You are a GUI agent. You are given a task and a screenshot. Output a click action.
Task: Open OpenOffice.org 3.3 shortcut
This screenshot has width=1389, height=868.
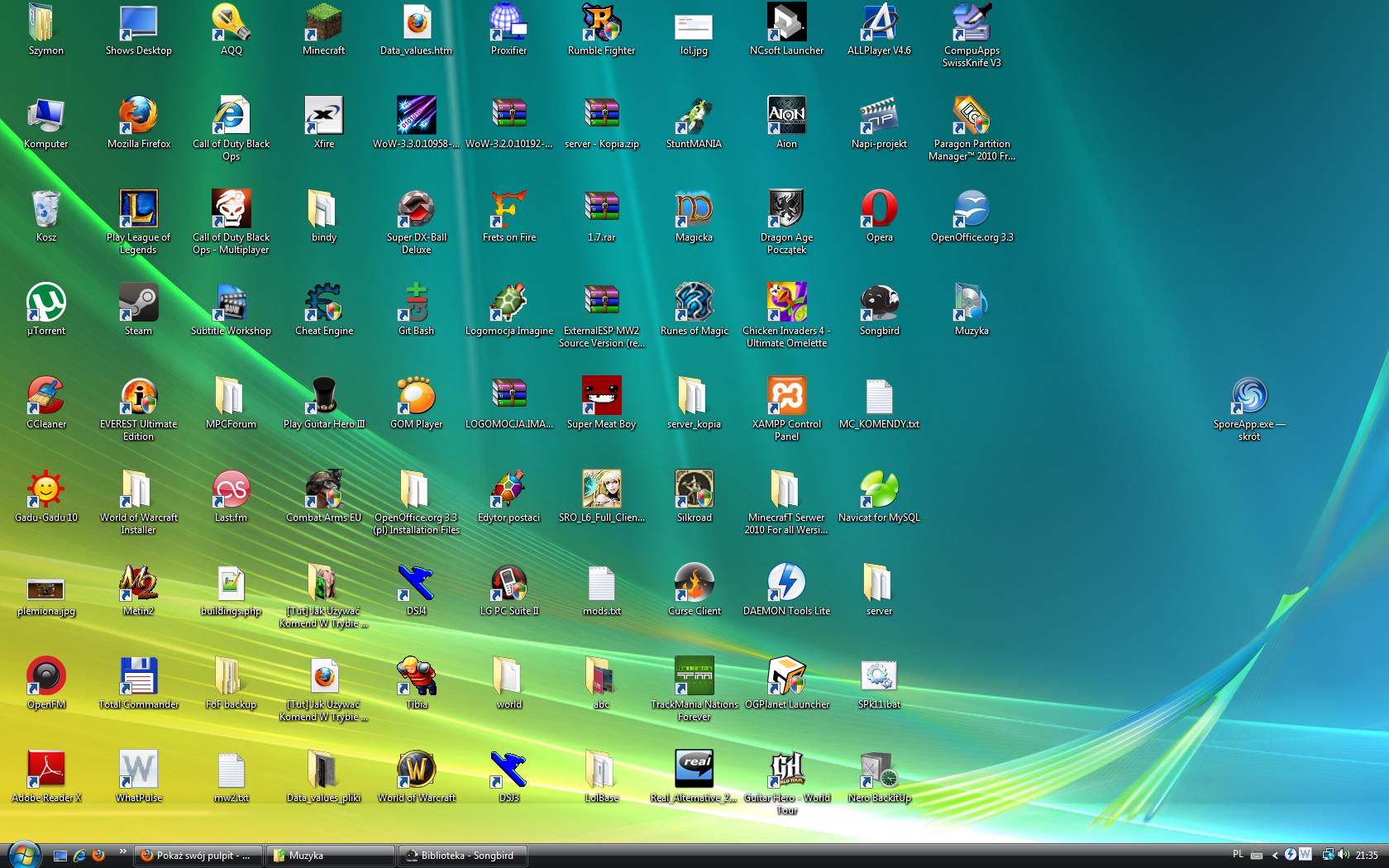972,217
